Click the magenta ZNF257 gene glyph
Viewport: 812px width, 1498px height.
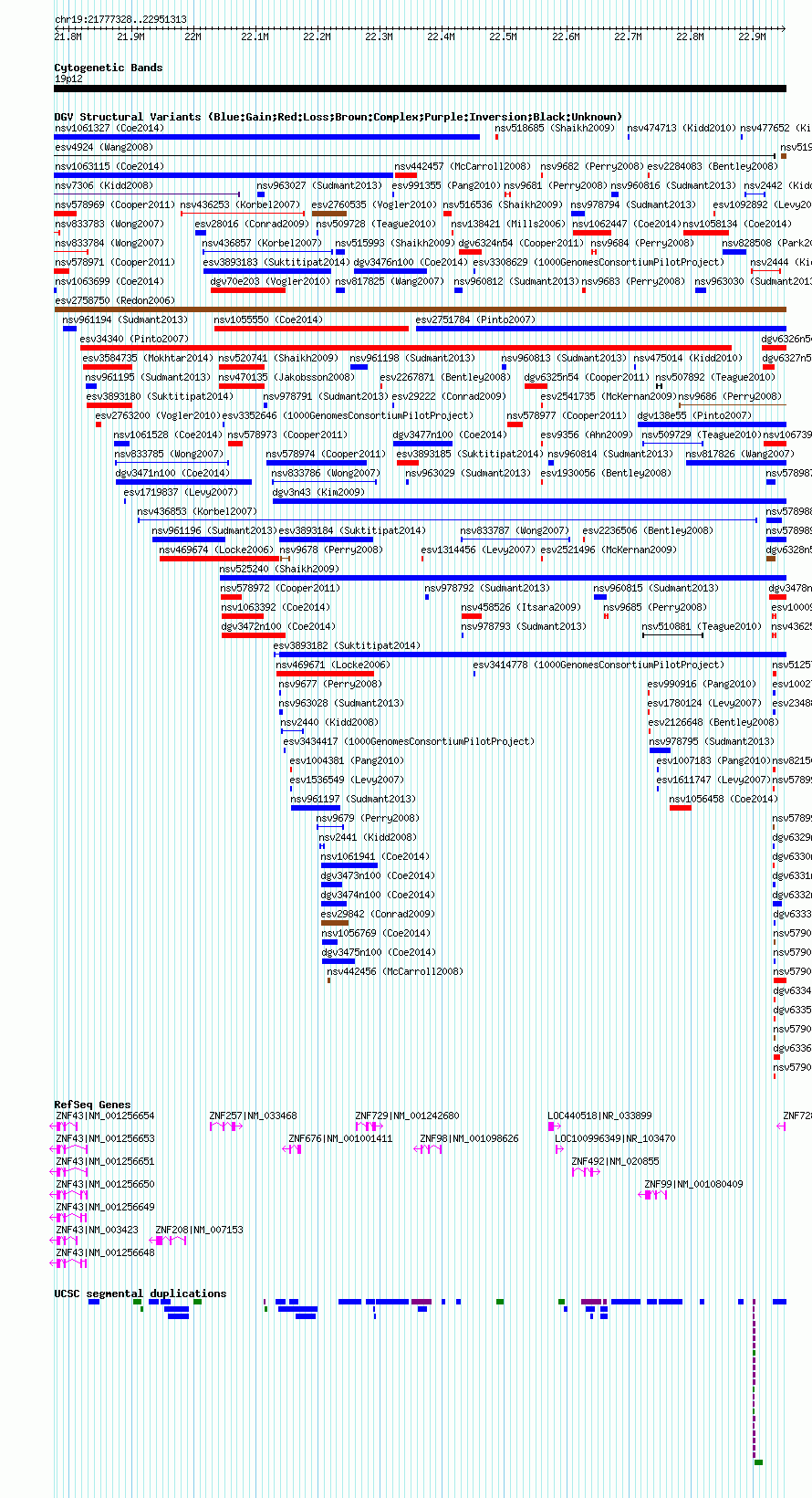226,1126
